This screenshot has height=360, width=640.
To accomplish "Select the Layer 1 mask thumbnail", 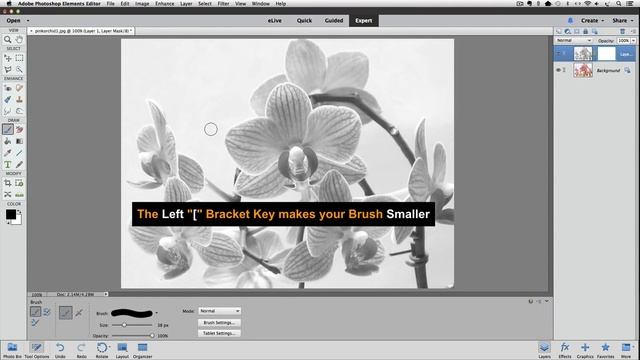I will click(x=606, y=53).
